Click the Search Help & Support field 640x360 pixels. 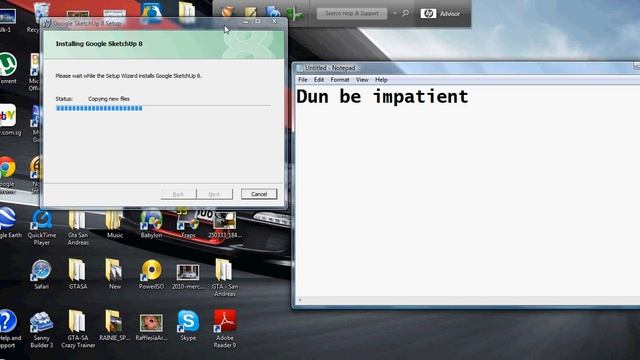[x=352, y=13]
